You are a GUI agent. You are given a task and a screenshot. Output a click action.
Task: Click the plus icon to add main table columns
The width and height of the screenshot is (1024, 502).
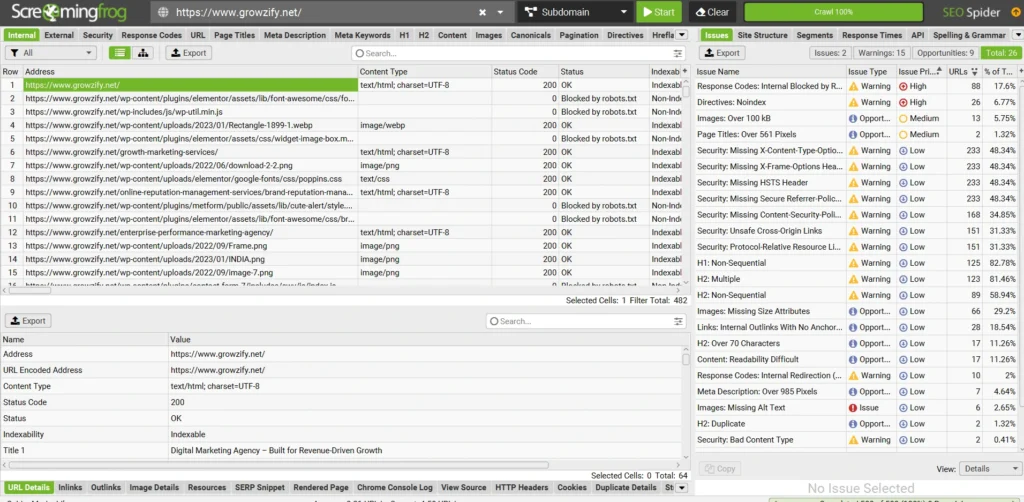click(685, 71)
